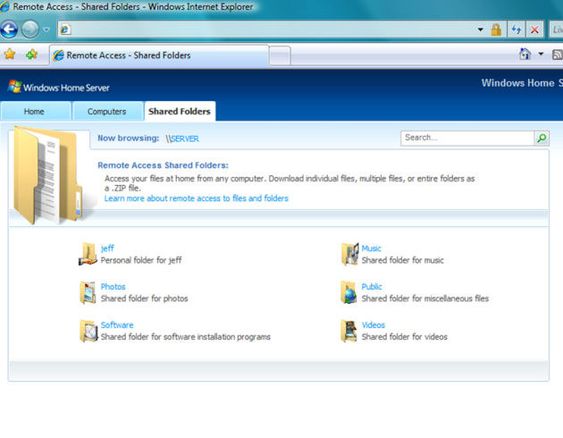Click Add to Favorites icon
Viewport: 563px width, 438px height.
pyautogui.click(x=32, y=55)
